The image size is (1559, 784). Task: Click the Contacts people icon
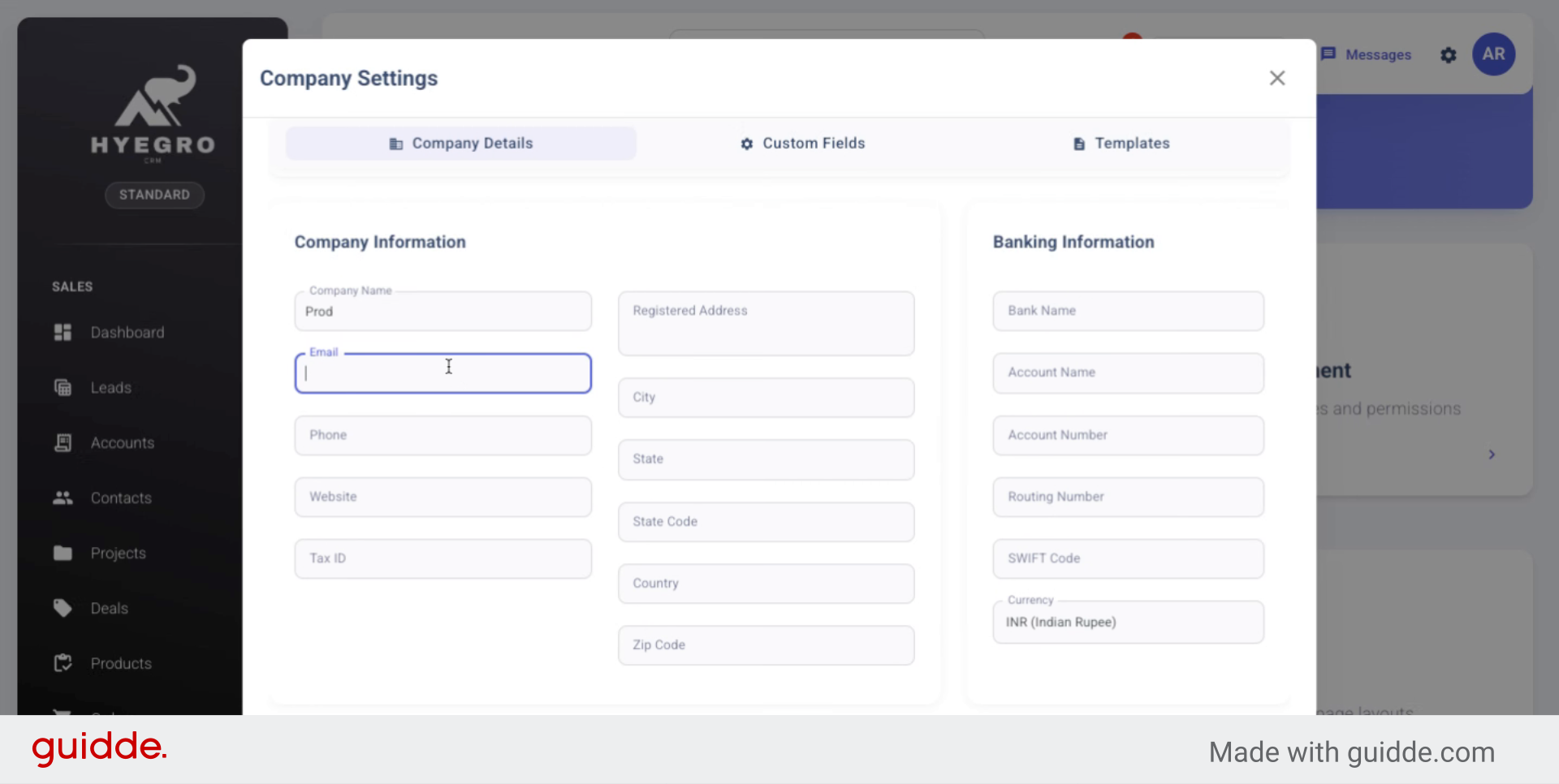tap(63, 498)
